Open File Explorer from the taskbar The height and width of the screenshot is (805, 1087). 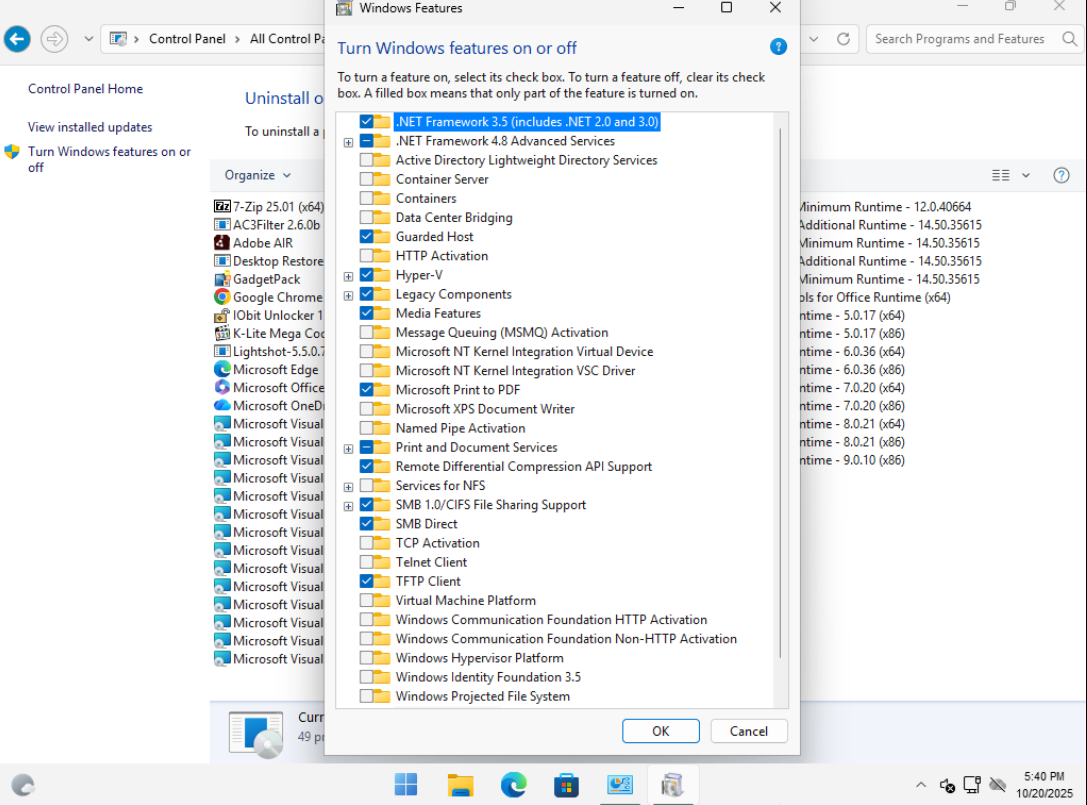[460, 785]
